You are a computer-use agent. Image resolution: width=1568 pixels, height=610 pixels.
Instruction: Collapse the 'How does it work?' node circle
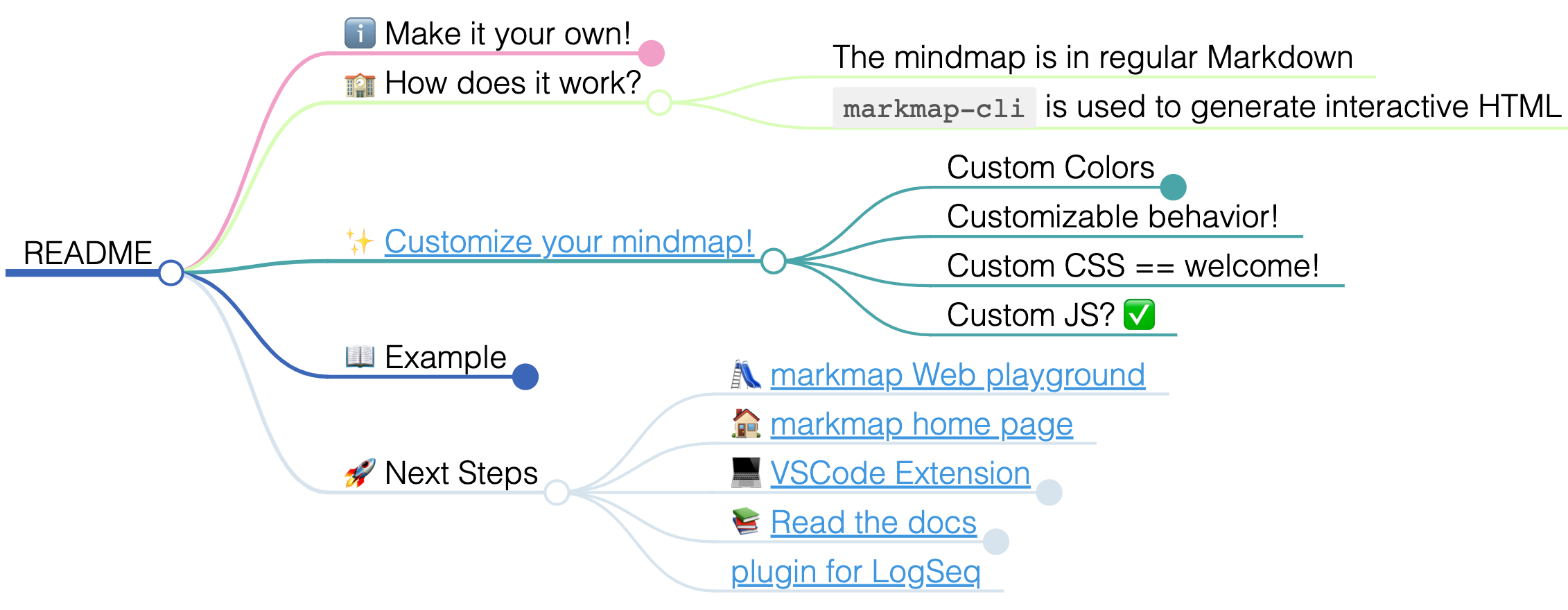tap(659, 103)
